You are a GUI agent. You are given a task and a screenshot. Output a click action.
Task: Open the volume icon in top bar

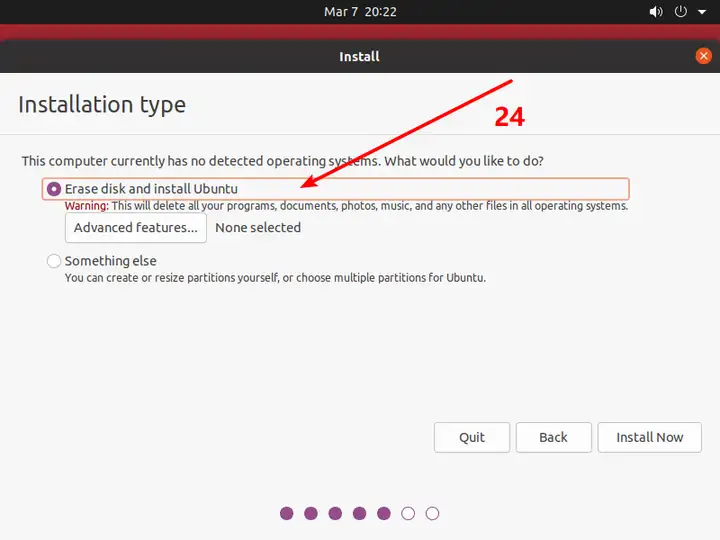tap(656, 11)
